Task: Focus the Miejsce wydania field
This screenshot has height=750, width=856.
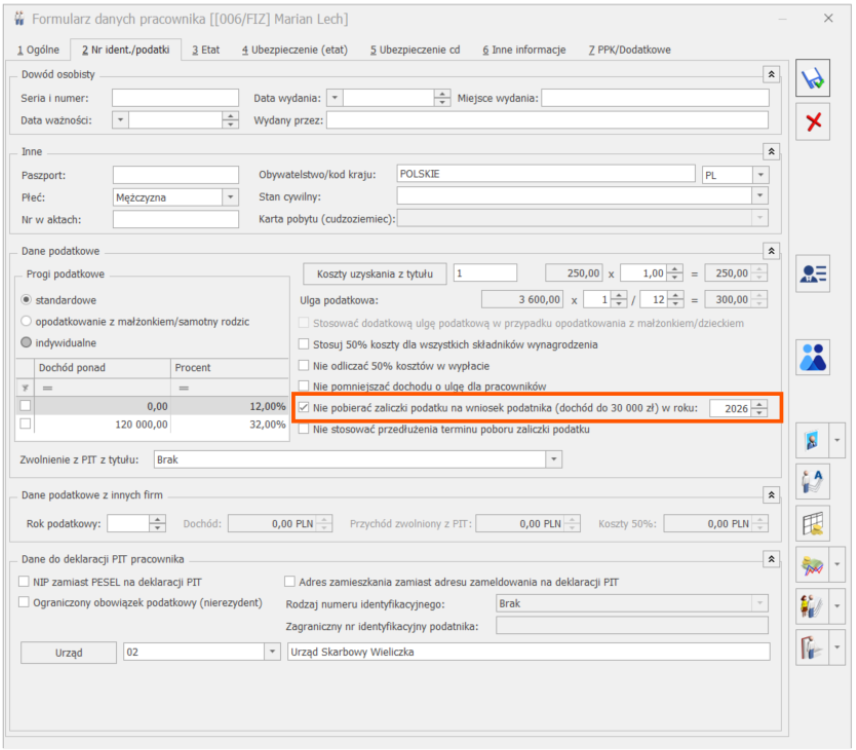Action: [655, 98]
